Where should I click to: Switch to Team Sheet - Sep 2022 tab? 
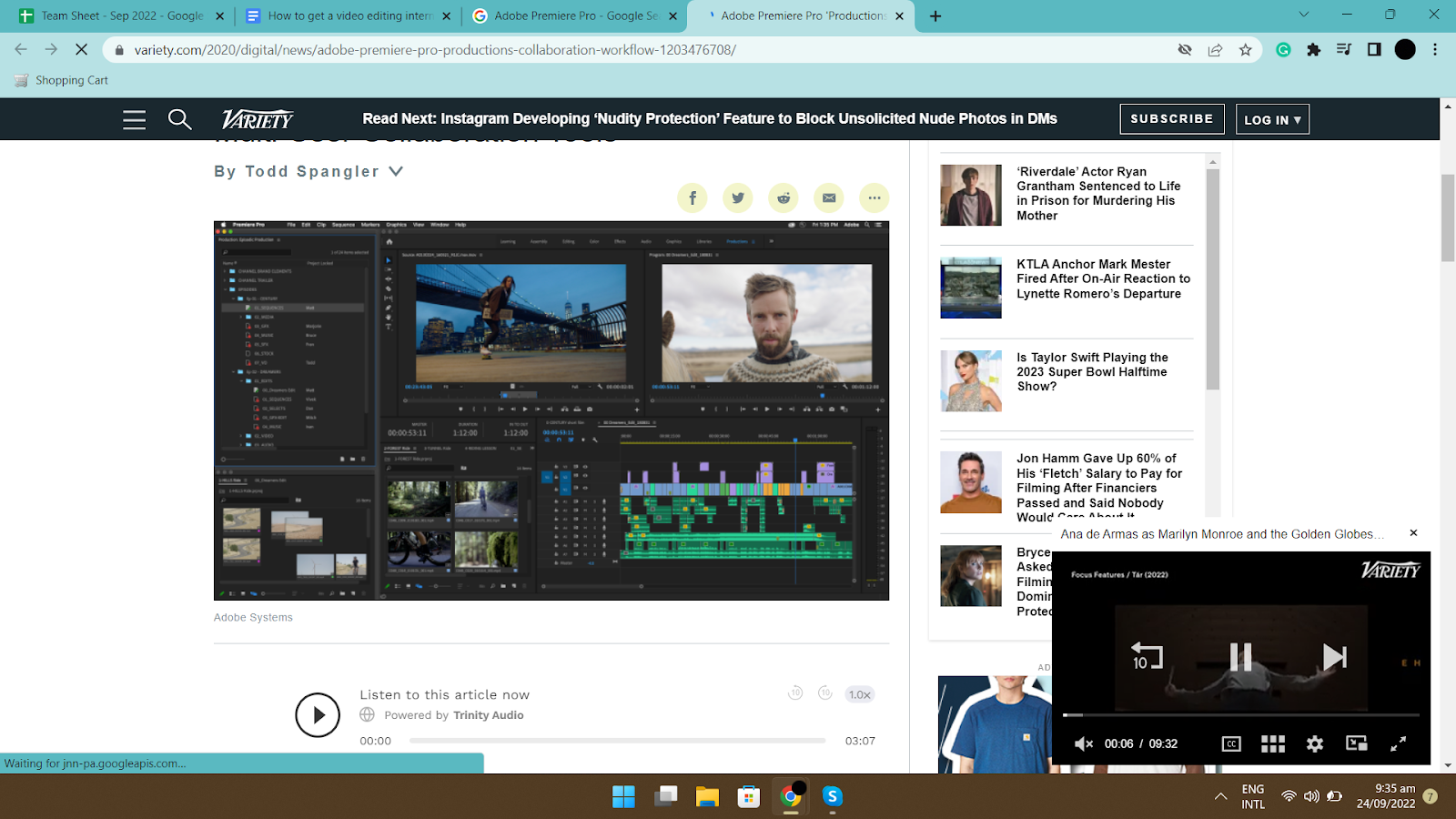pos(122,16)
